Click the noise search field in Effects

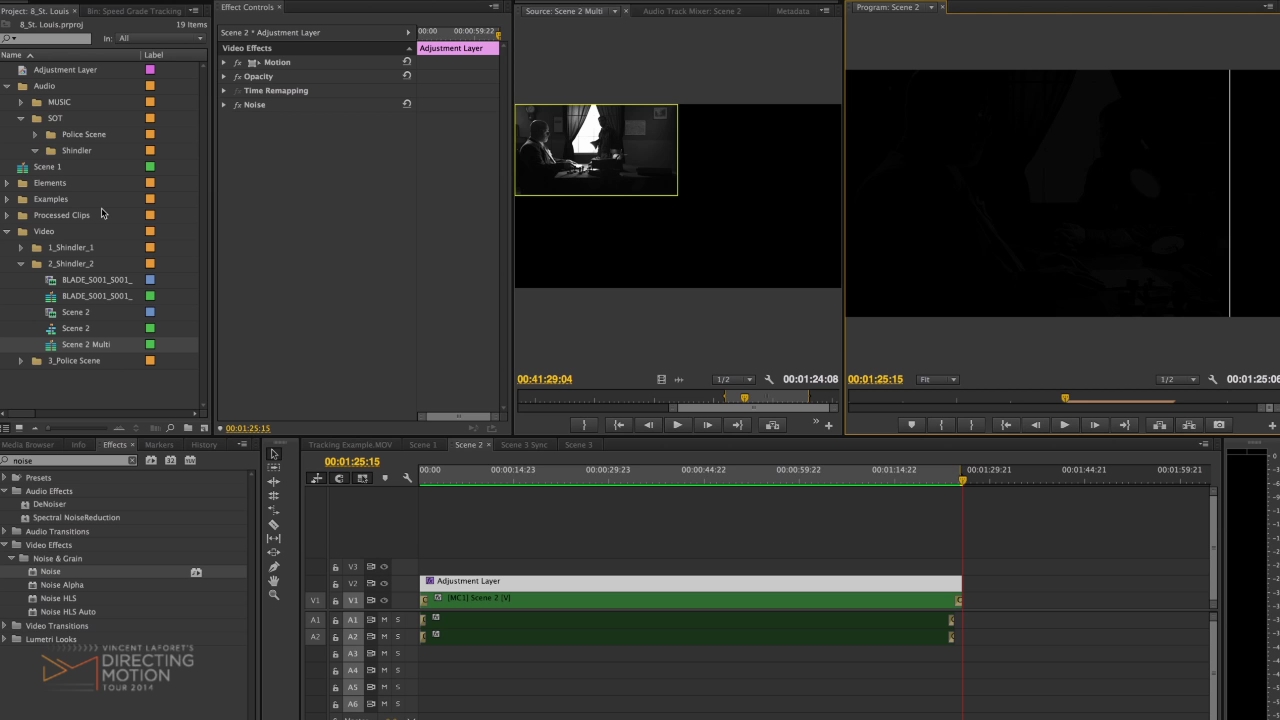[68, 461]
